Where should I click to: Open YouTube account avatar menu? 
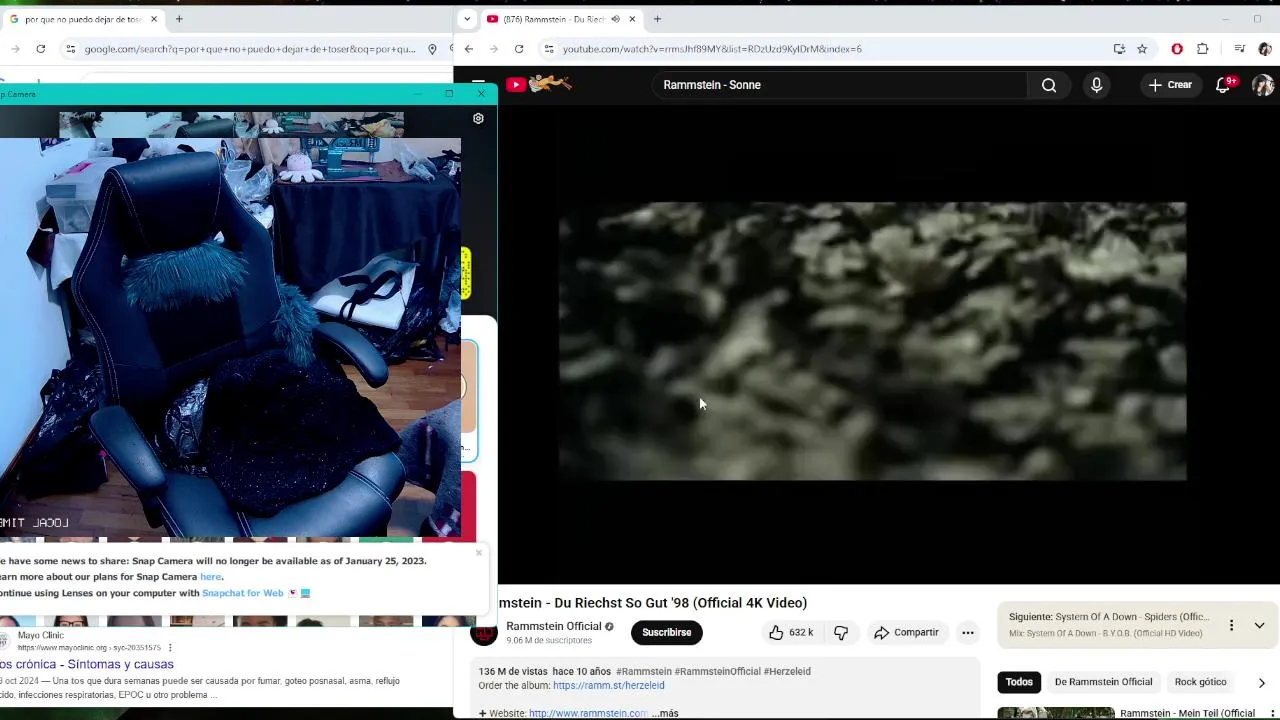(x=1263, y=85)
